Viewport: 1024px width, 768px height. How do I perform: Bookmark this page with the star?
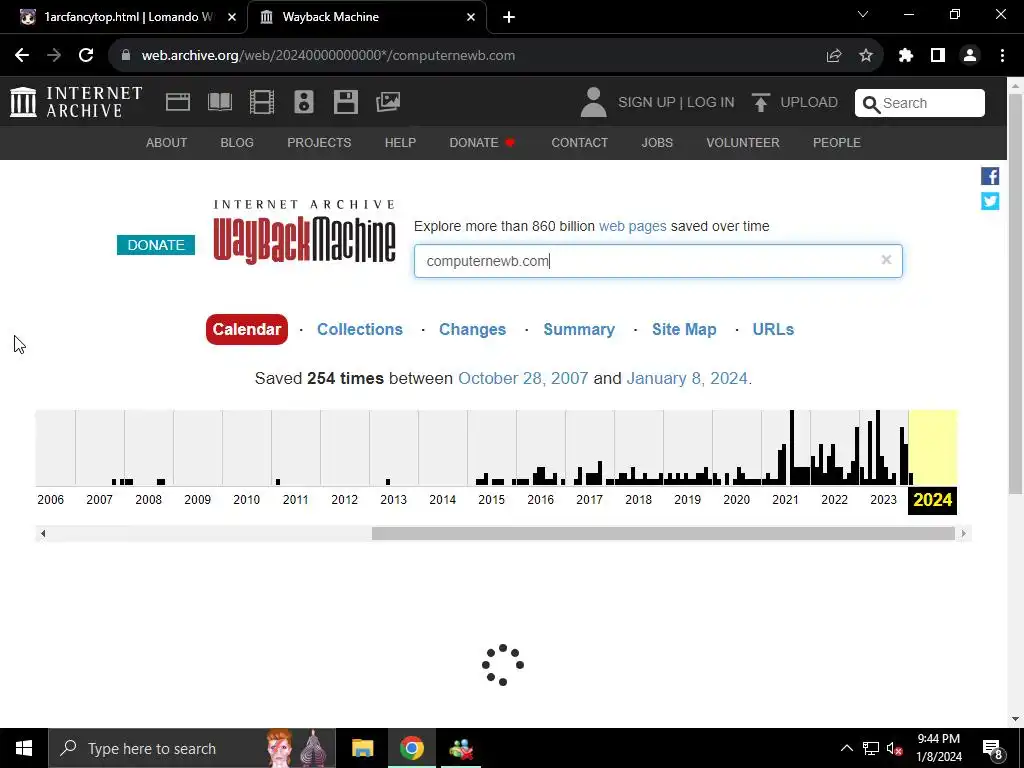point(865,56)
